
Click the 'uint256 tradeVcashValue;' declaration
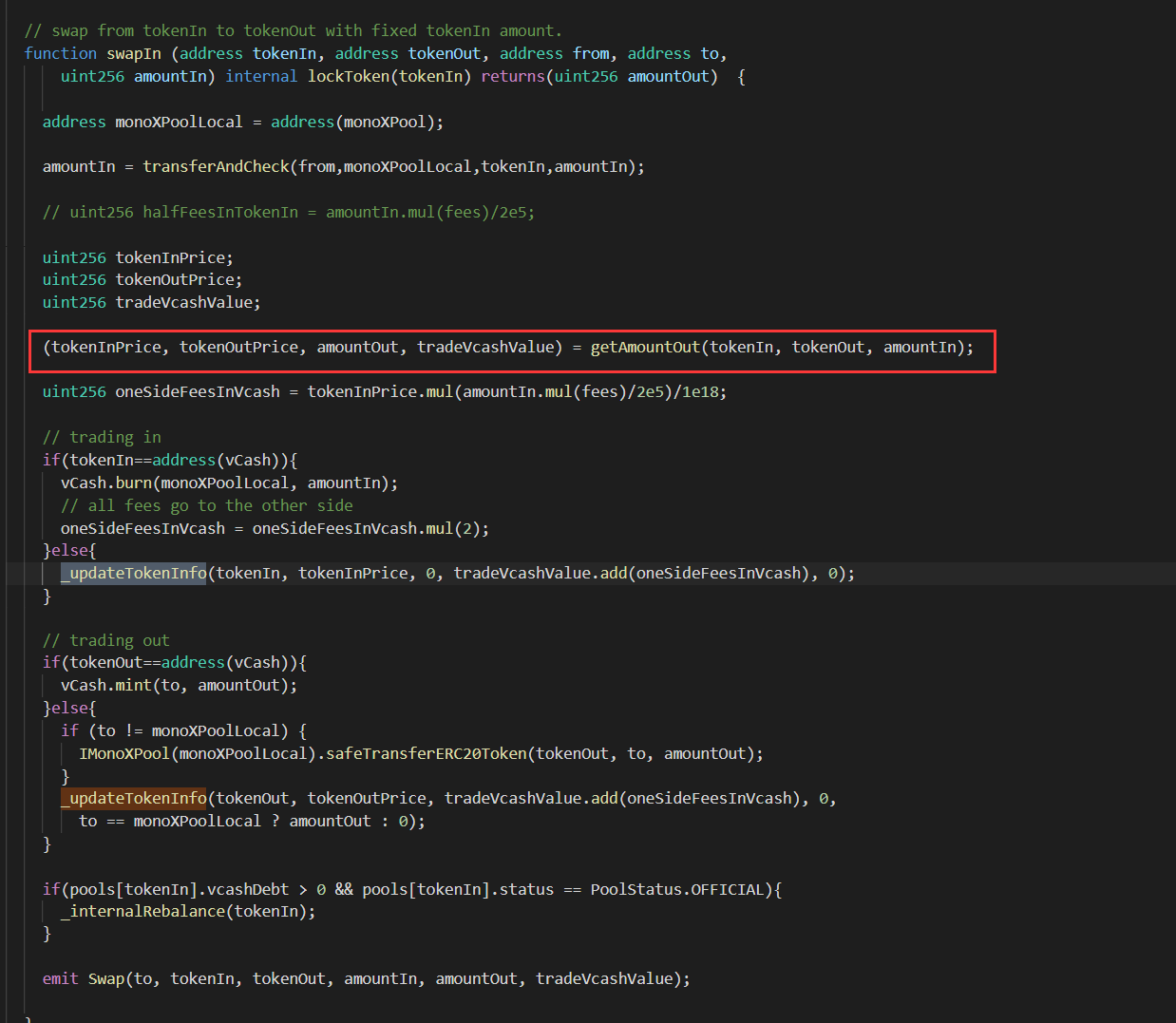click(x=151, y=302)
